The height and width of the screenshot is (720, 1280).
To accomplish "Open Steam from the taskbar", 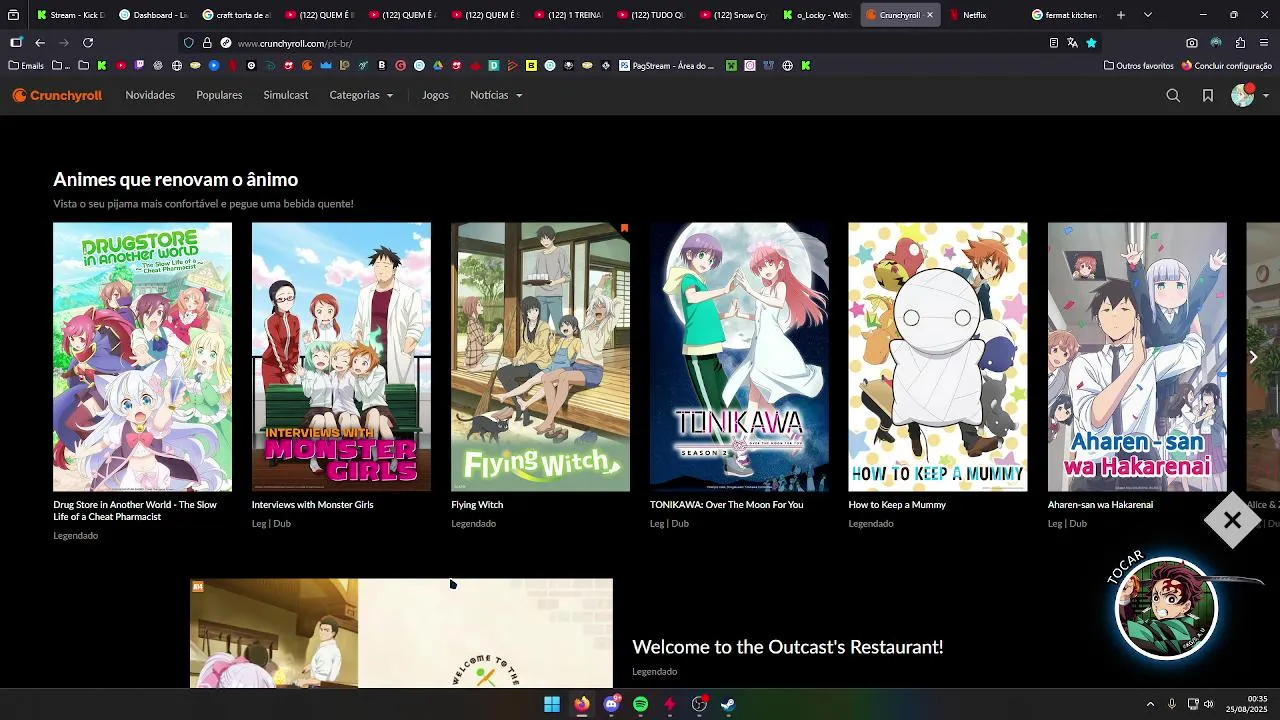I will [x=728, y=704].
